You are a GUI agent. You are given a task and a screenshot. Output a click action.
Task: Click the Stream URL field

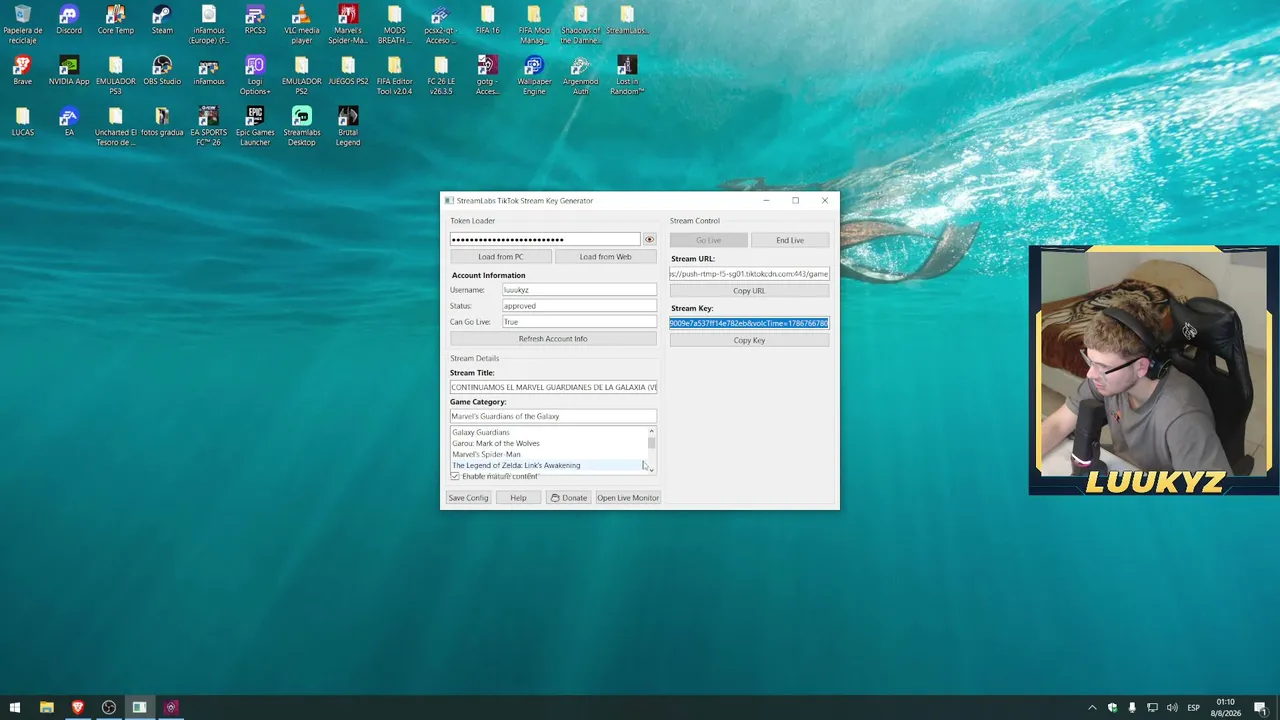coord(749,274)
